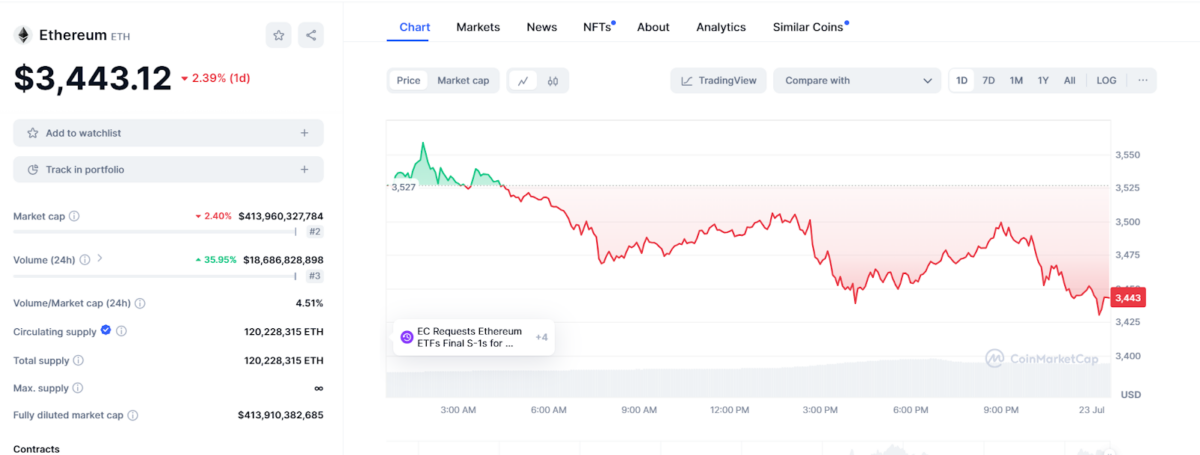This screenshot has height=455, width=1200.
Task: Show Market cap info tooltip icon
Action: (74, 216)
